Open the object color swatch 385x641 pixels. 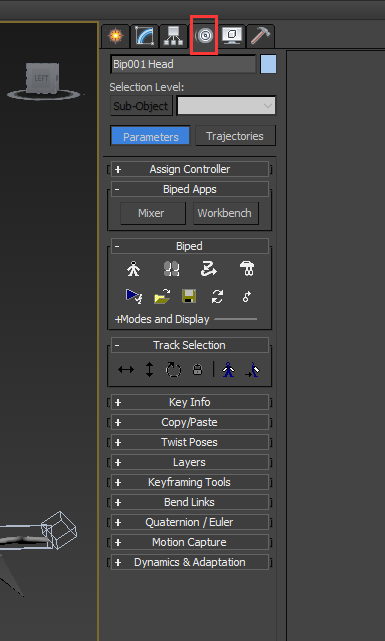(x=268, y=64)
